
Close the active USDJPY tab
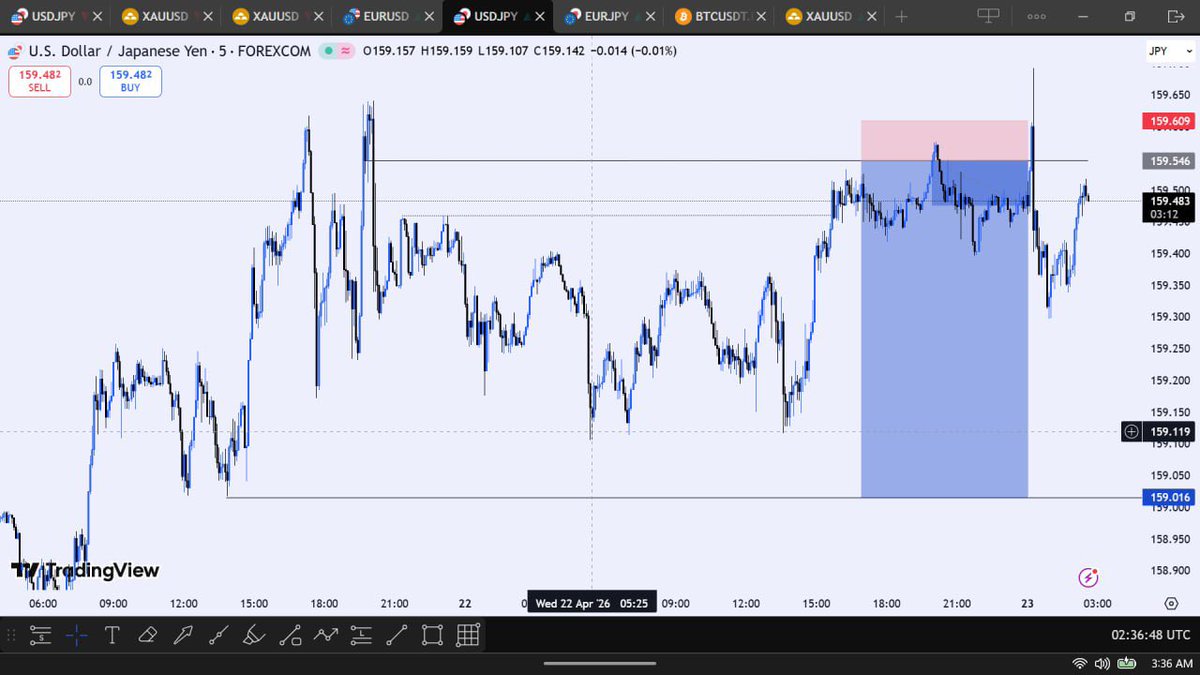click(538, 16)
